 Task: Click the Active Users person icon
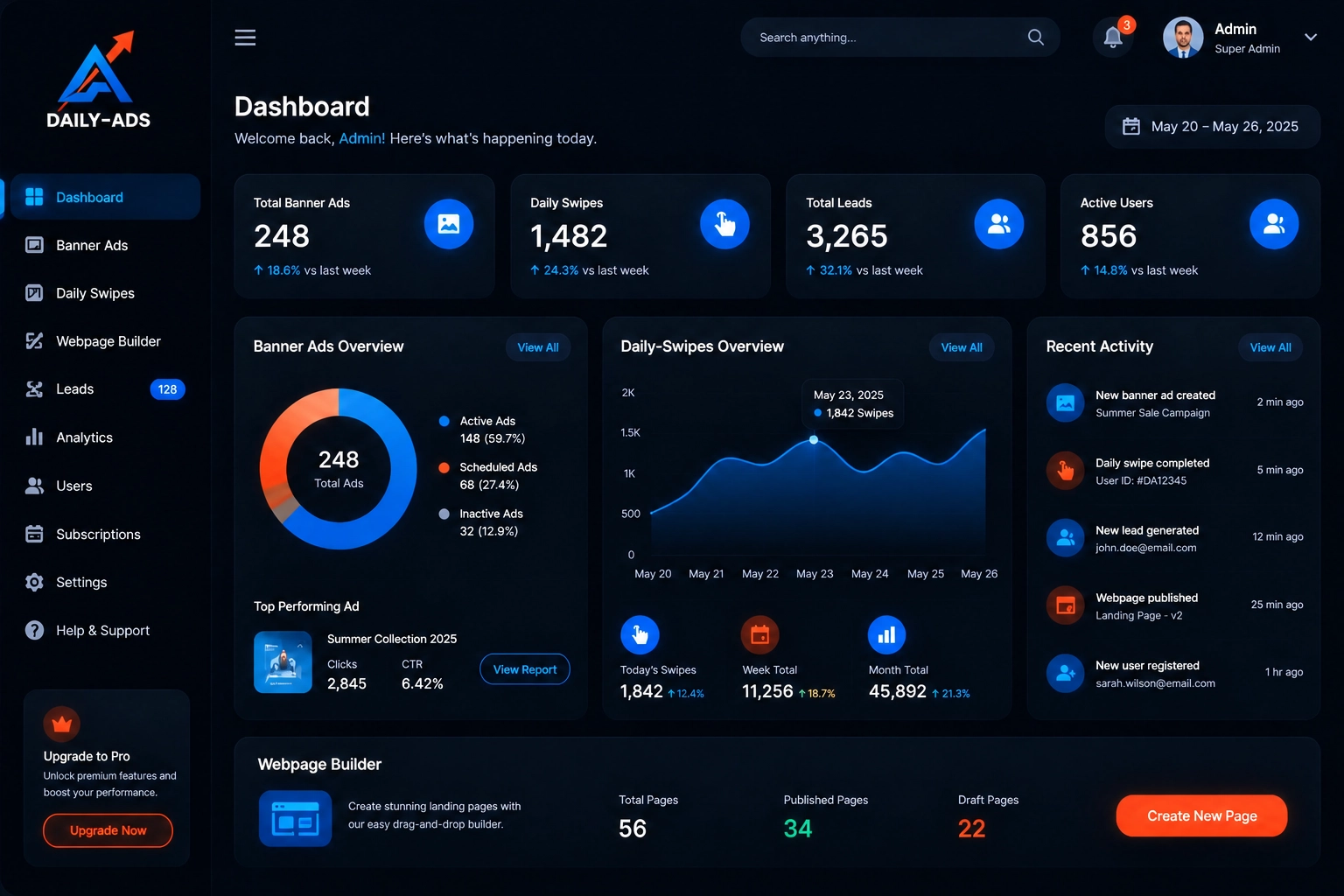(1274, 224)
